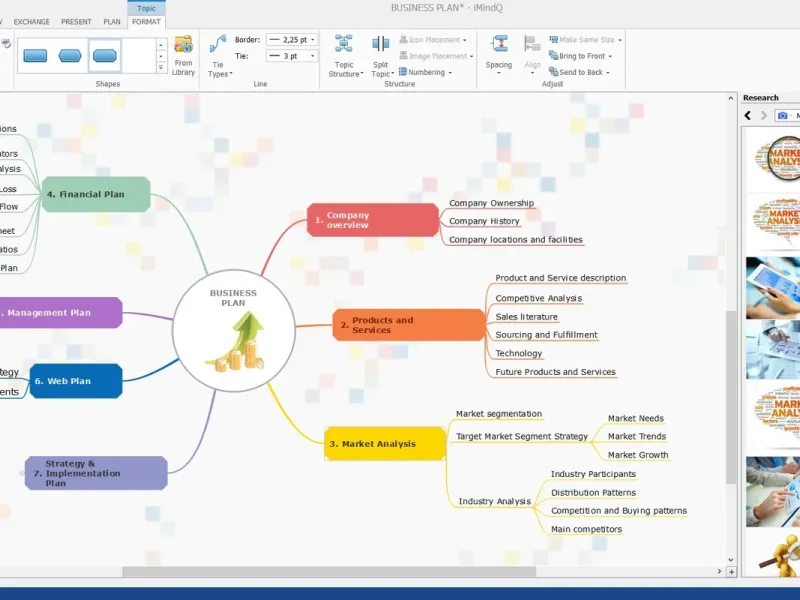
Task: Open Spacing adjustment
Action: (x=498, y=55)
